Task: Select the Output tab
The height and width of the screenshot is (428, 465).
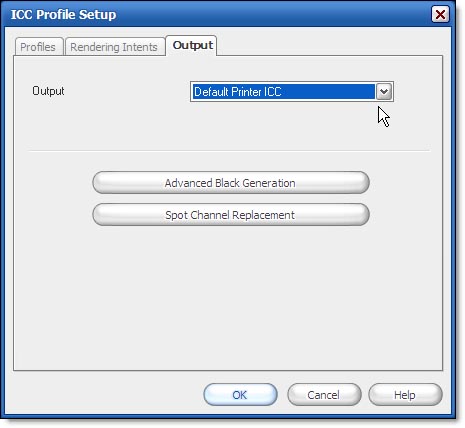Action: (192, 45)
